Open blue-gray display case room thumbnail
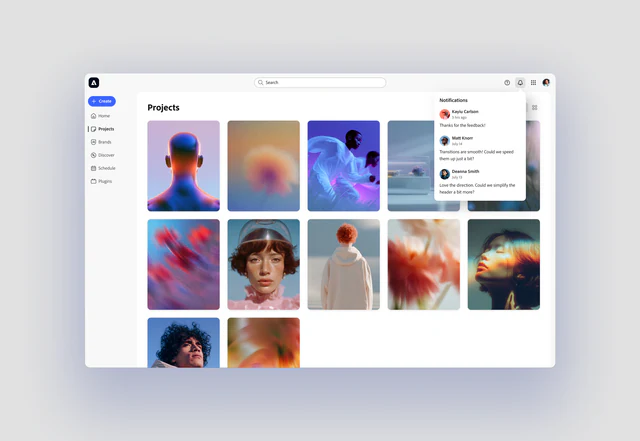This screenshot has height=441, width=640. point(411,166)
